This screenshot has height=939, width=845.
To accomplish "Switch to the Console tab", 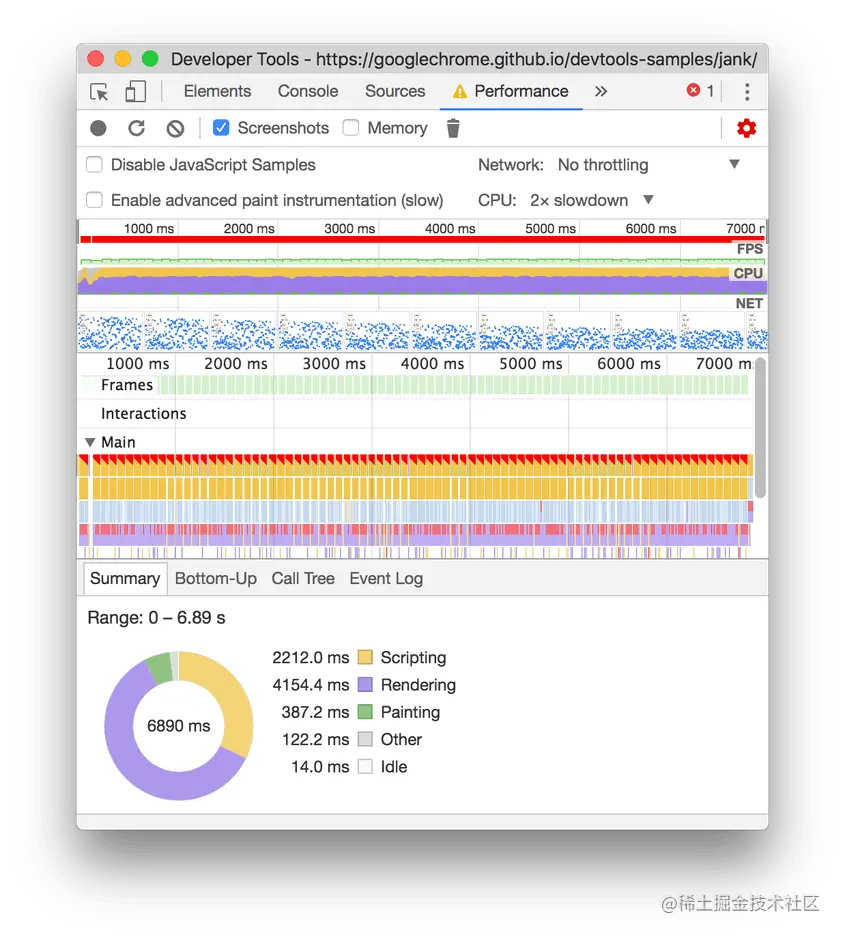I will (x=308, y=91).
